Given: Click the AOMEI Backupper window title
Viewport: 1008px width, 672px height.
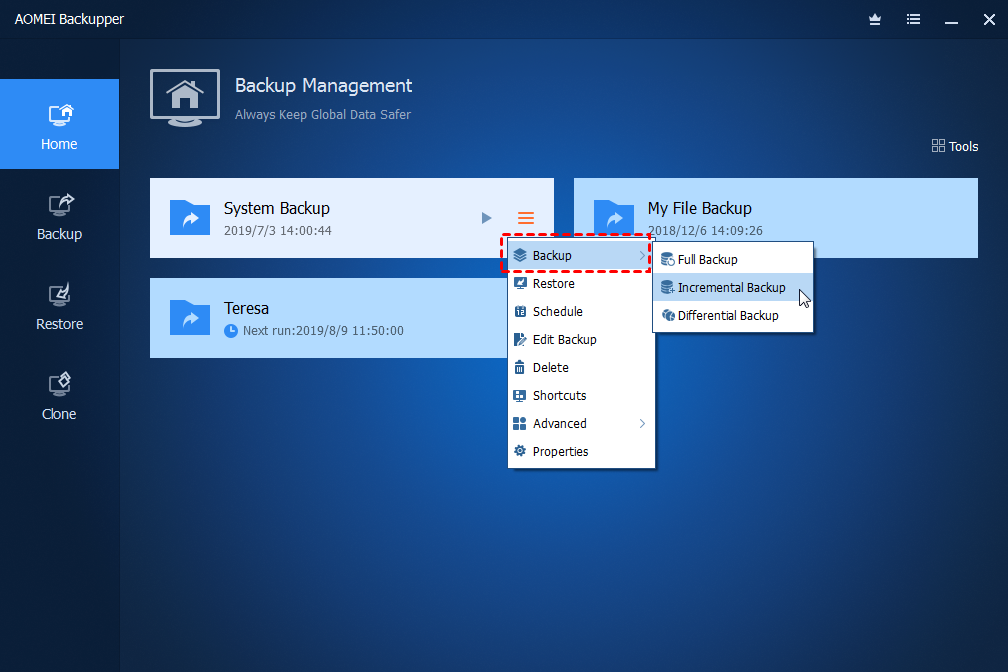Looking at the screenshot, I should coord(69,19).
